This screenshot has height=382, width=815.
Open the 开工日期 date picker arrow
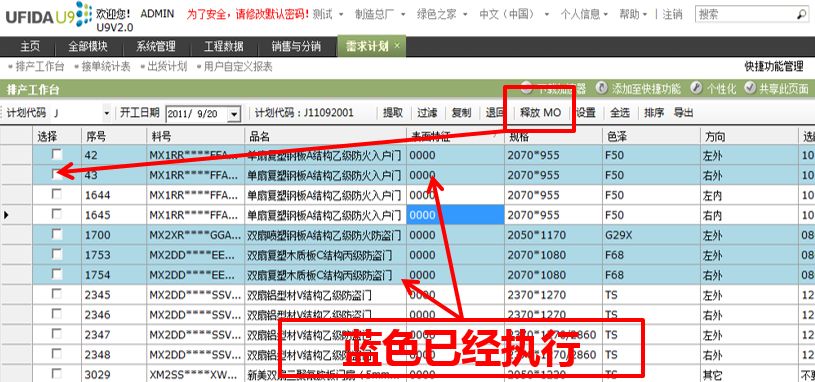click(234, 113)
